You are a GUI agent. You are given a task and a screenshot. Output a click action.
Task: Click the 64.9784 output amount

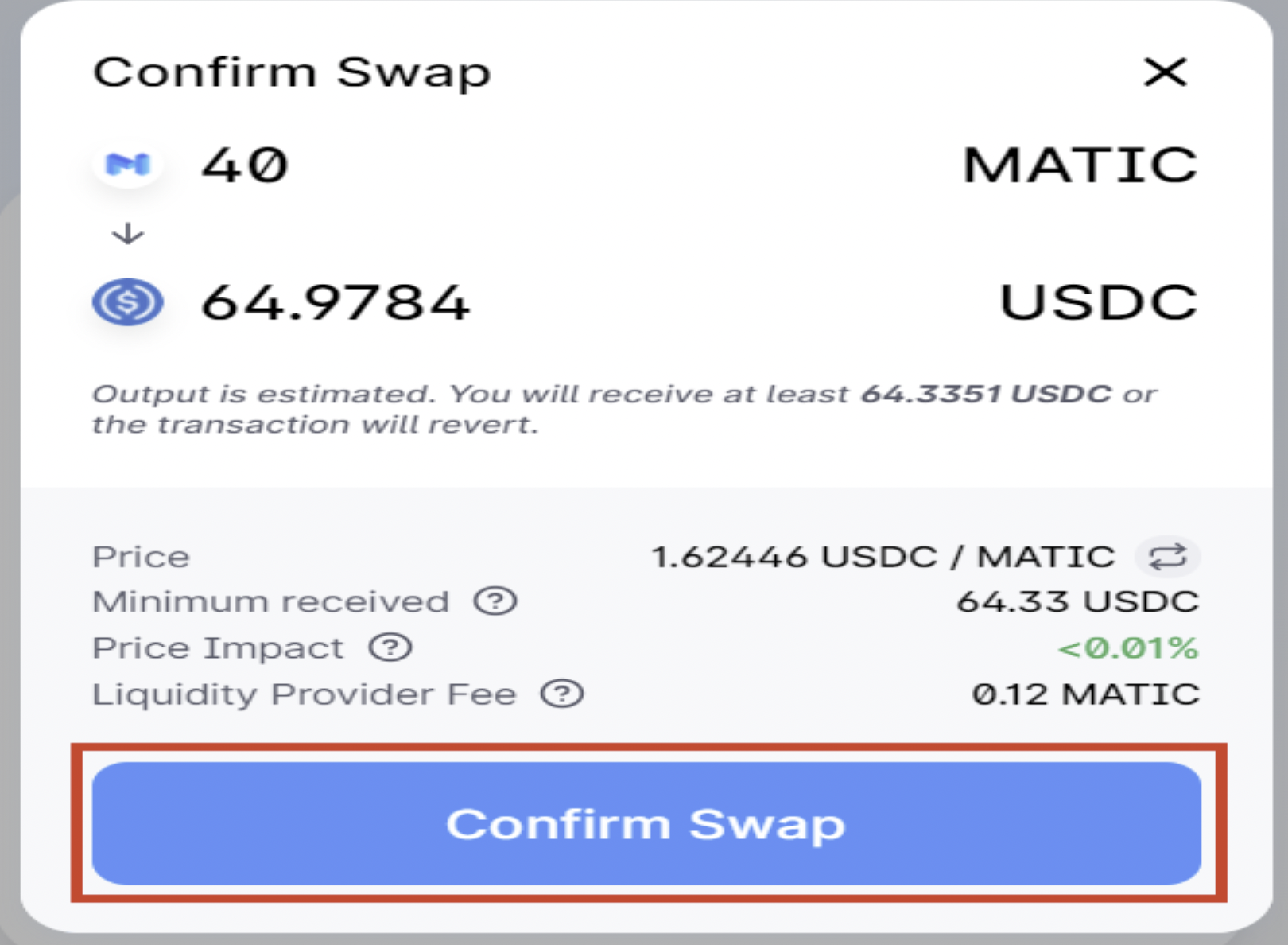(x=336, y=302)
